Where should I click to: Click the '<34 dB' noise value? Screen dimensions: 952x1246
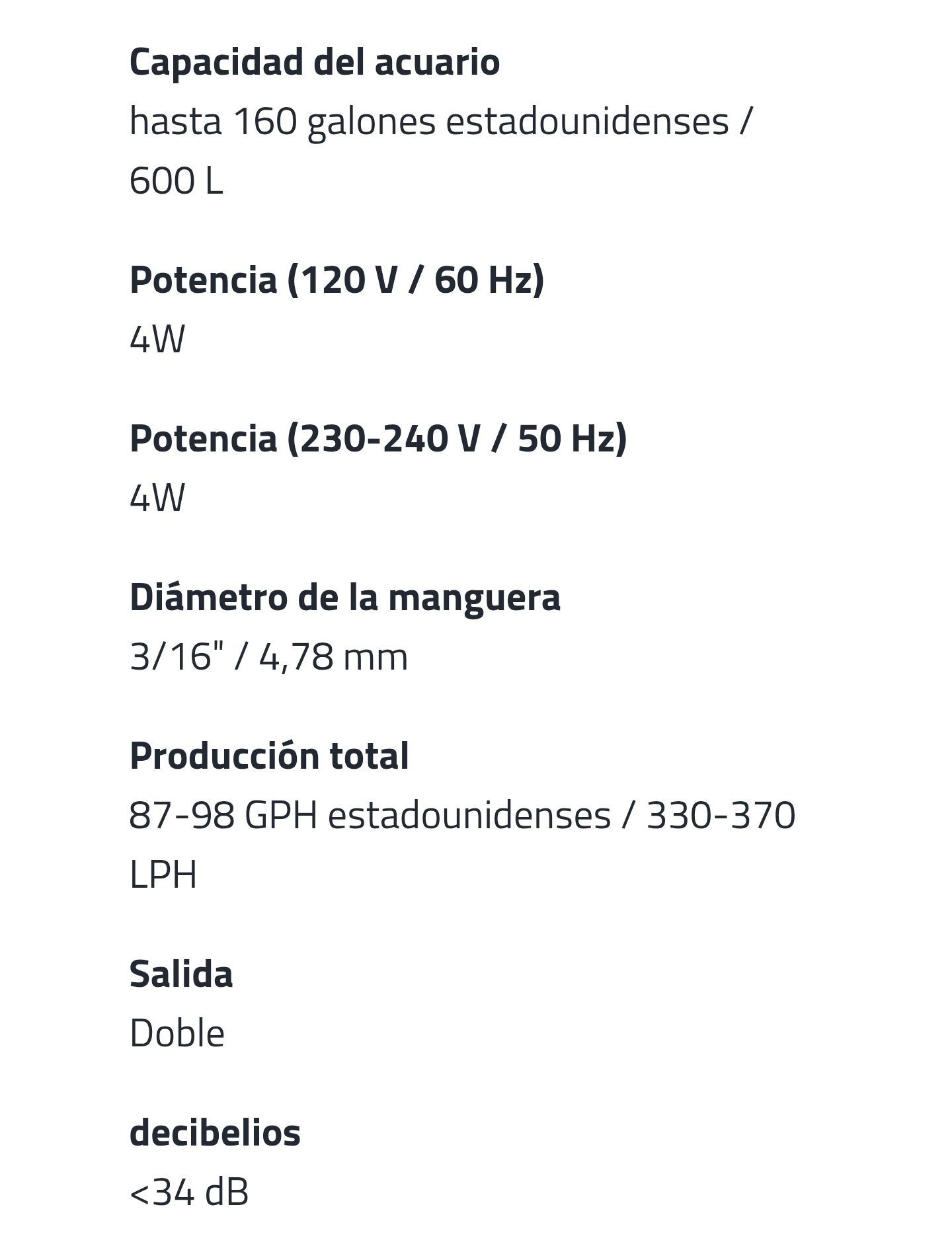pyautogui.click(x=189, y=1192)
